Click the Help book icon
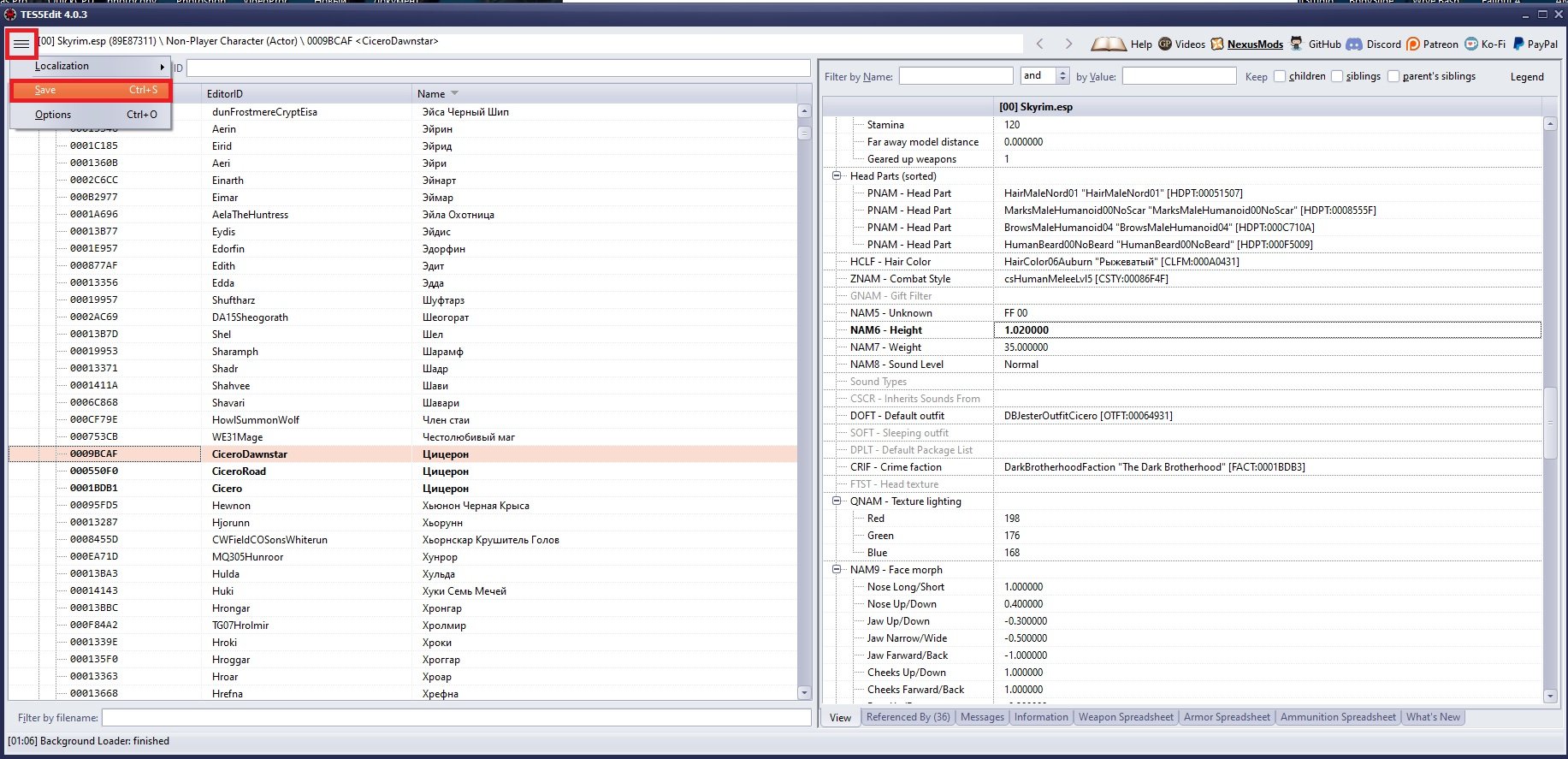The height and width of the screenshot is (759, 1568). point(1108,44)
